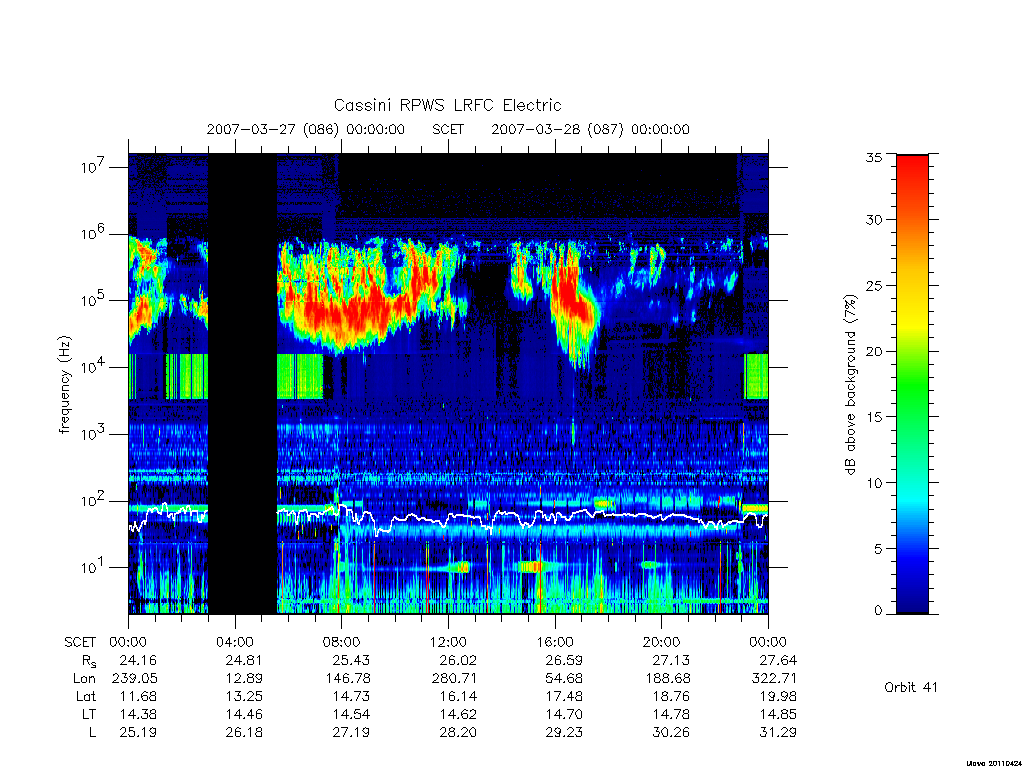
Task: Click the 5 tick on the color bar
Action: tap(877, 549)
